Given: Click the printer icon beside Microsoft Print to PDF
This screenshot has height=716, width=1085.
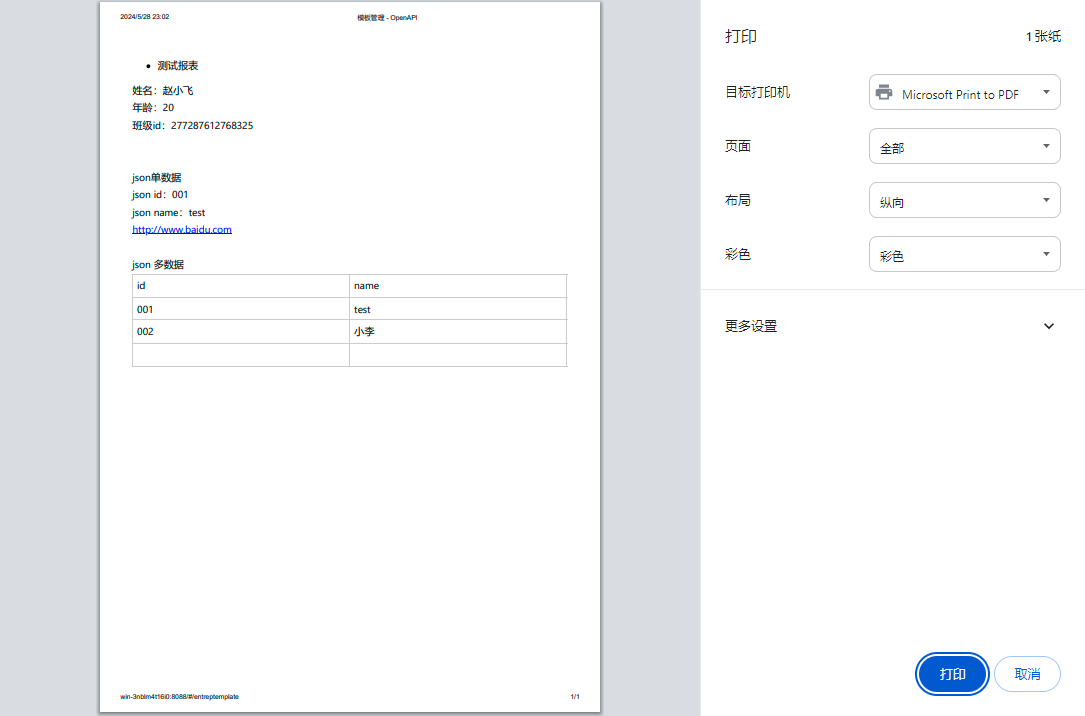Looking at the screenshot, I should coord(884,93).
